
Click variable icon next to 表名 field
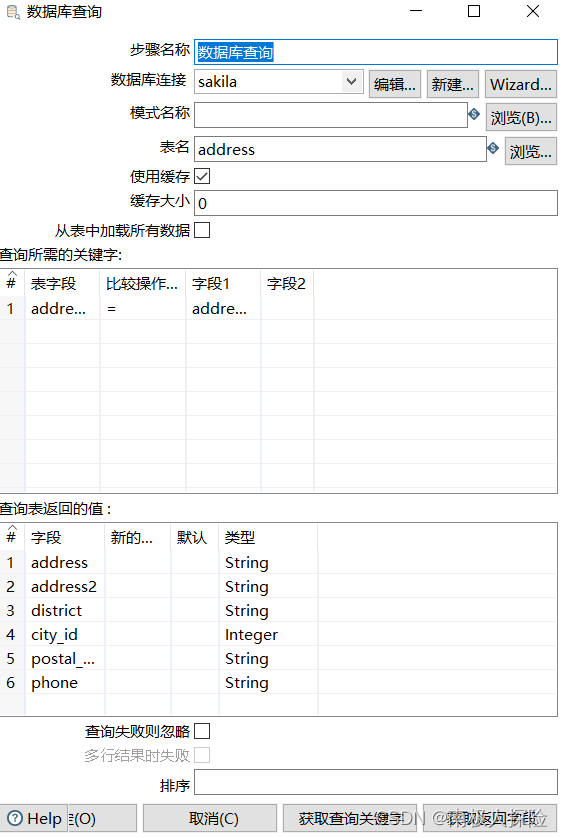tap(493, 148)
